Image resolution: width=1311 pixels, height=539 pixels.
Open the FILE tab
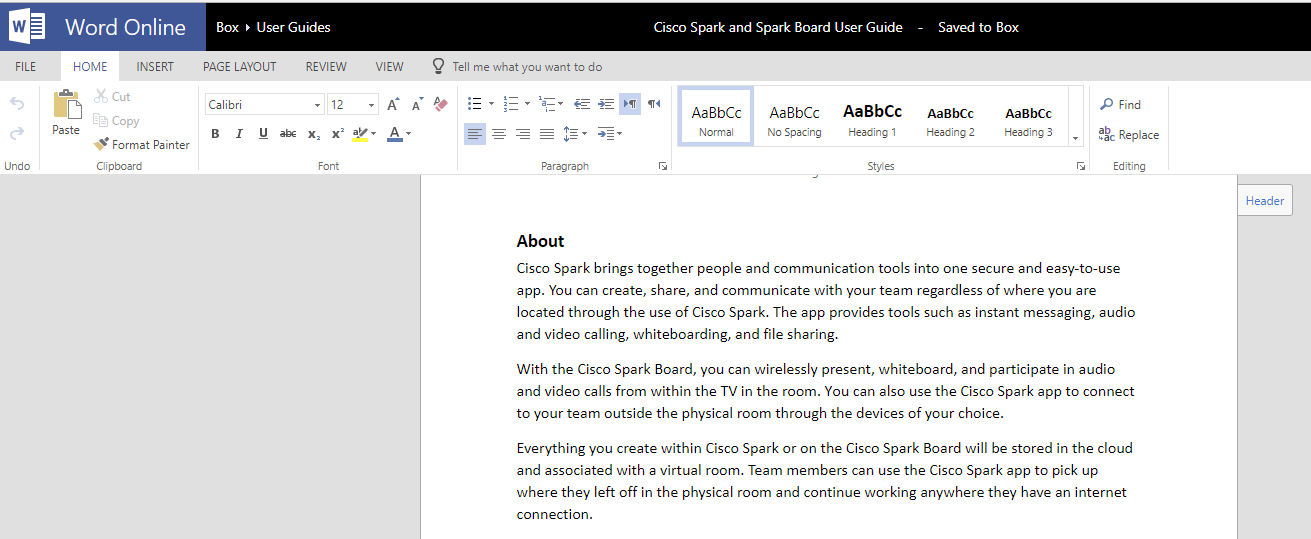[x=25, y=67]
